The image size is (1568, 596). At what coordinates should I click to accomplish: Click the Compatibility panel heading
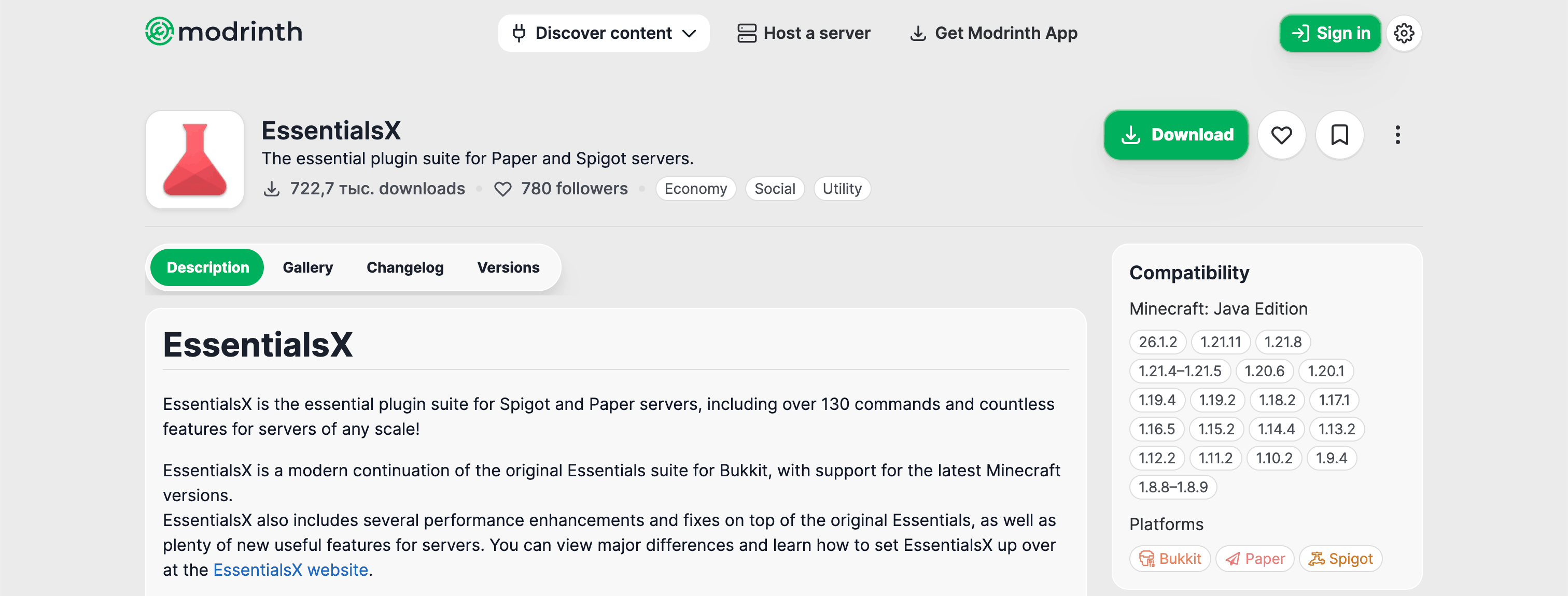tap(1189, 273)
